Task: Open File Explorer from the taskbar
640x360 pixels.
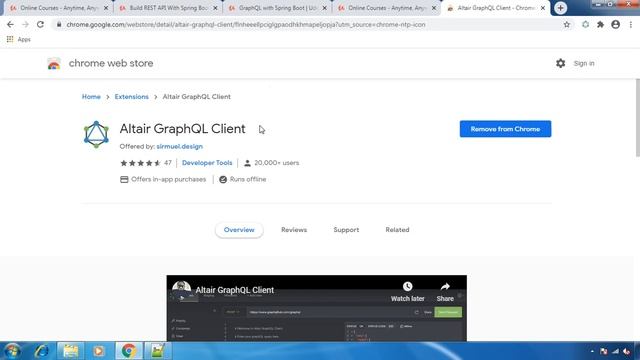Action: (x=71, y=351)
